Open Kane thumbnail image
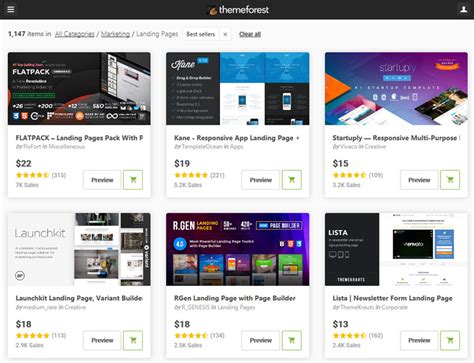 pos(238,88)
